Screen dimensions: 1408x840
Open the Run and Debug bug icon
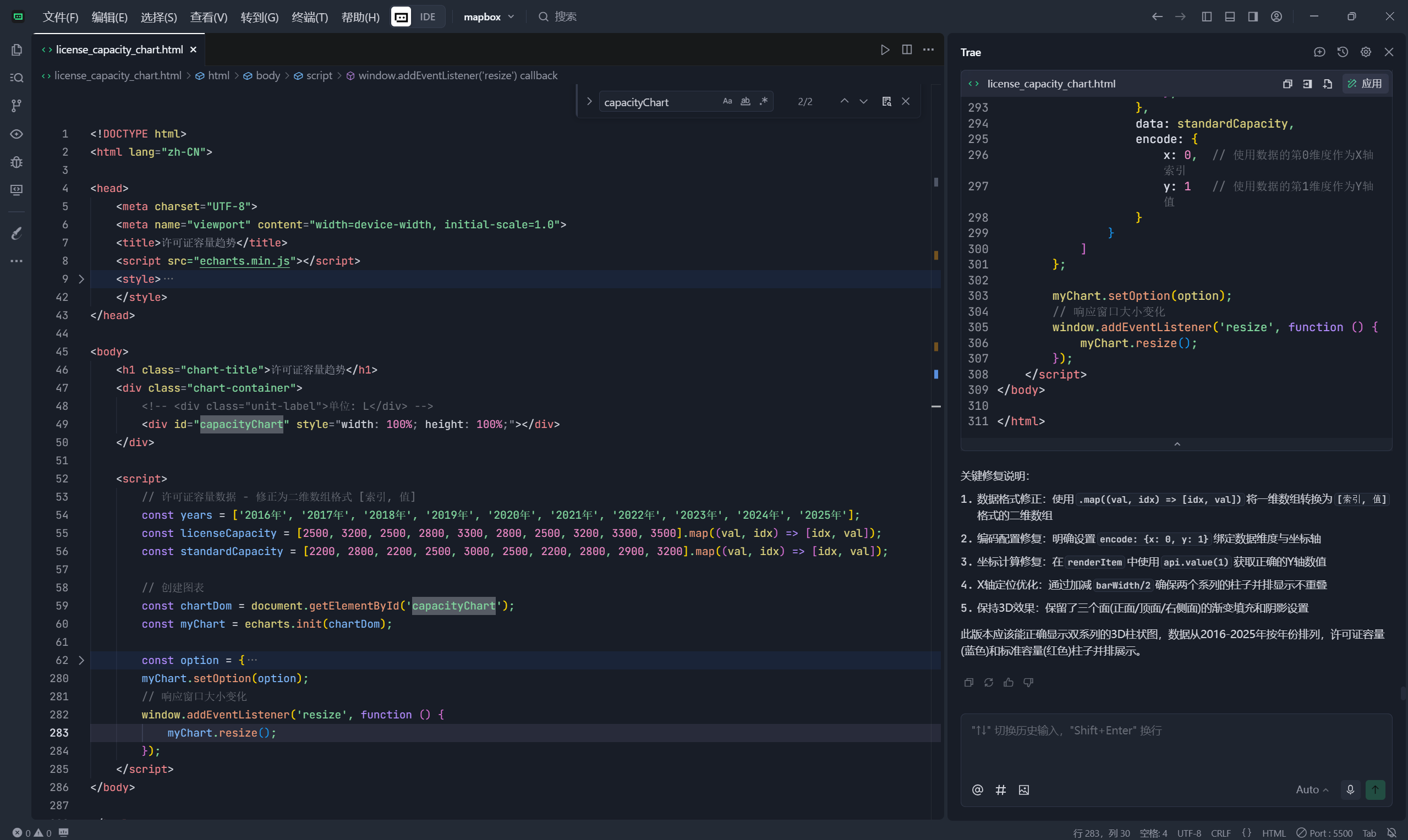(17, 162)
